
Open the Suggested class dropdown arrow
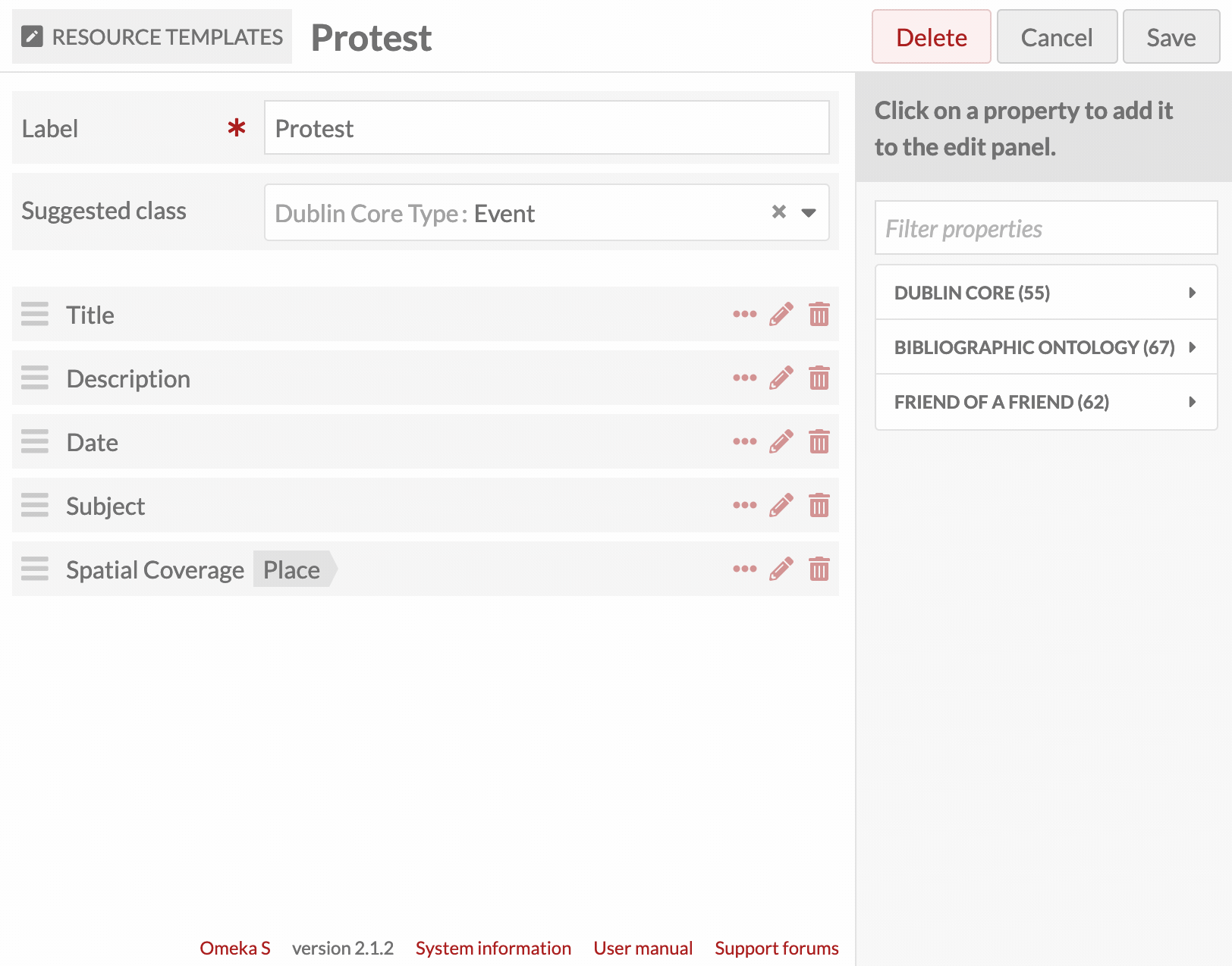click(x=809, y=213)
